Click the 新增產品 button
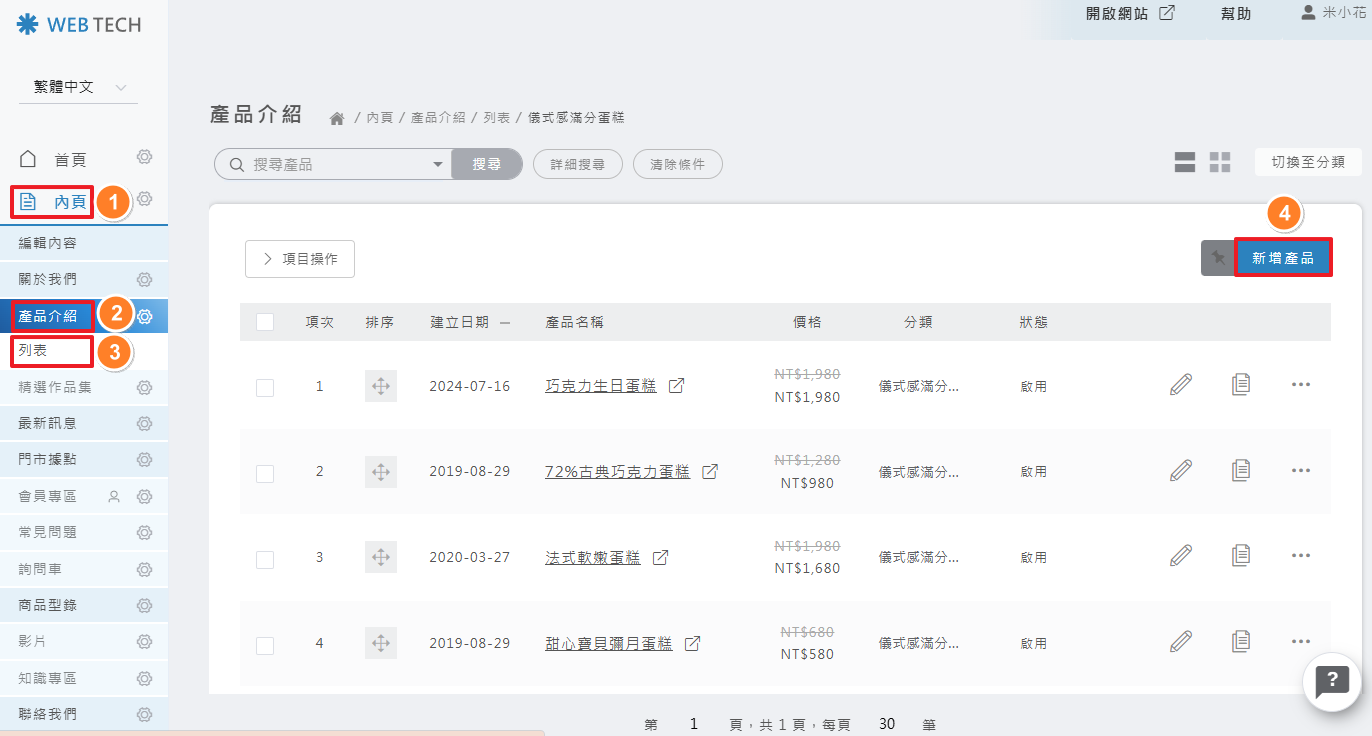This screenshot has width=1372, height=736. (1283, 258)
